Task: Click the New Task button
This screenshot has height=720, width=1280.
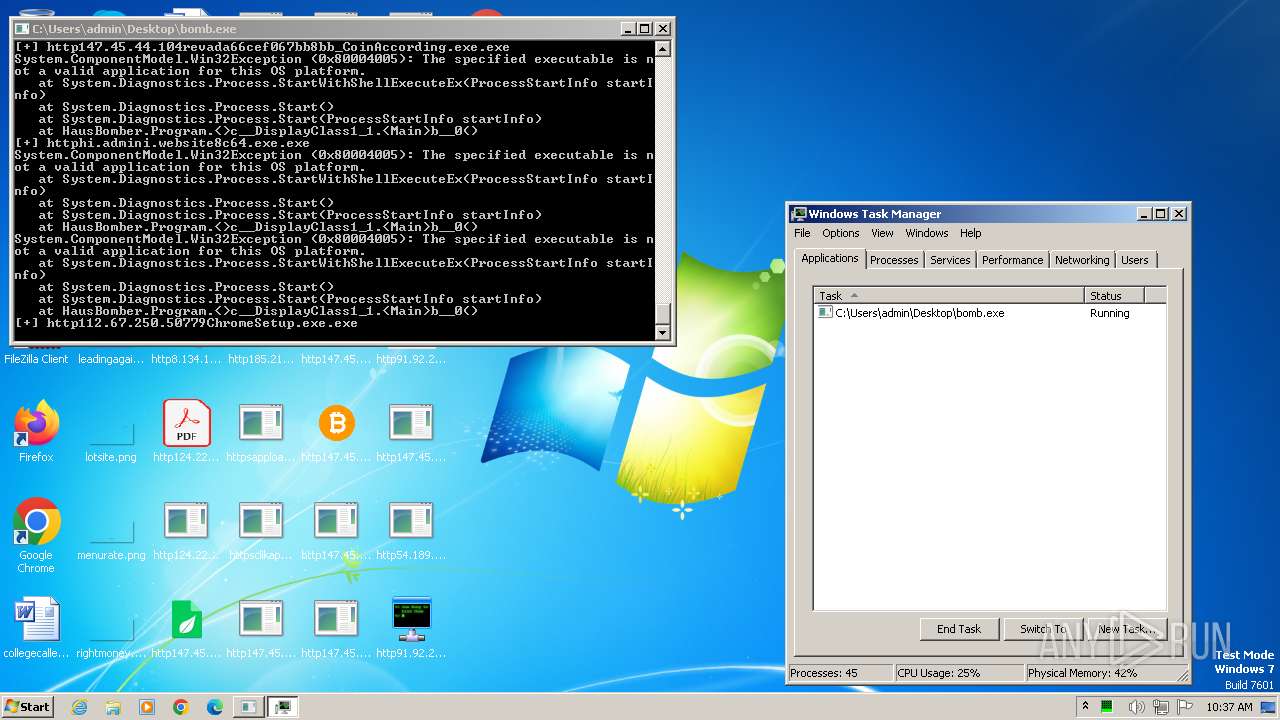Action: [x=1126, y=629]
